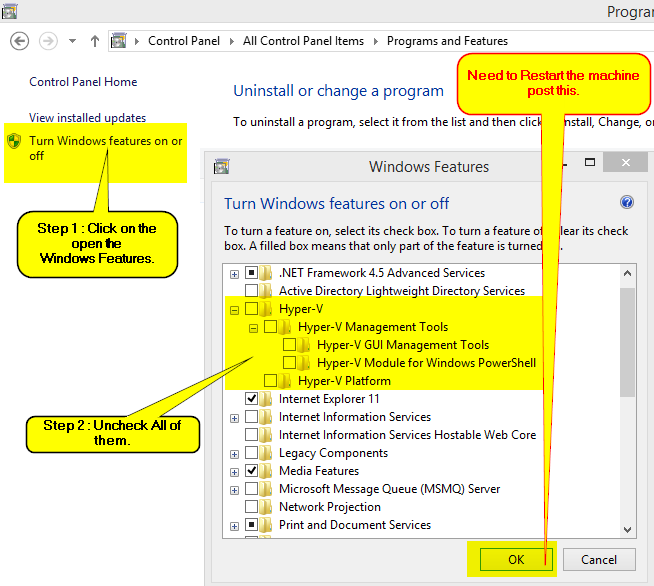Click folder icon next to Hyper-V

[265, 309]
